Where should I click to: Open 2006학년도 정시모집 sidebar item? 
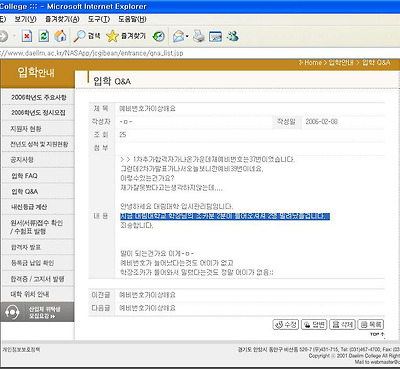[38, 113]
